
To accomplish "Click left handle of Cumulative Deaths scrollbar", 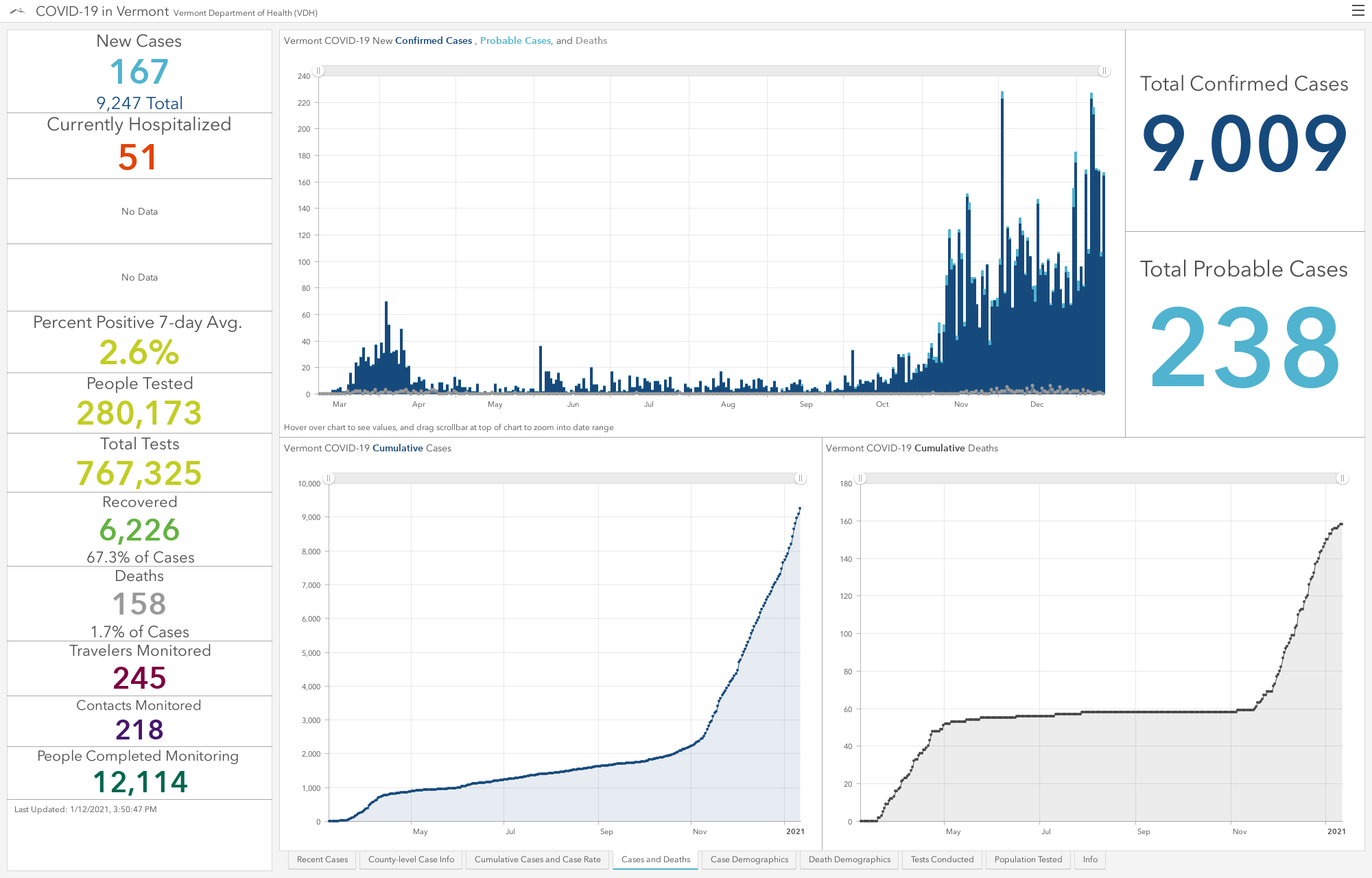I will tap(860, 478).
